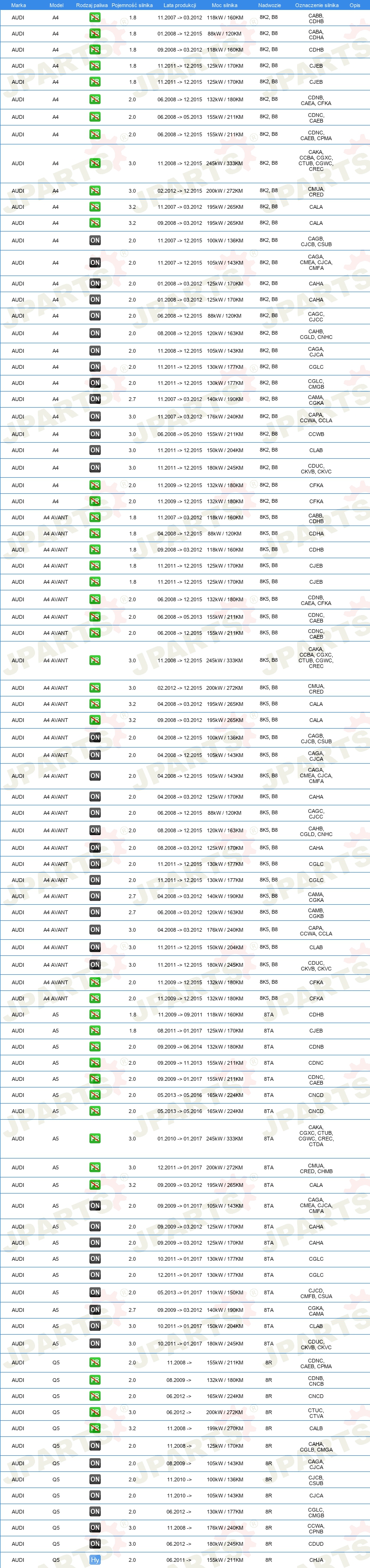This screenshot has height=1568, width=370.
Task: Select the diesel icon in the A5 CGKA, CAMA row
Action: tap(95, 1310)
